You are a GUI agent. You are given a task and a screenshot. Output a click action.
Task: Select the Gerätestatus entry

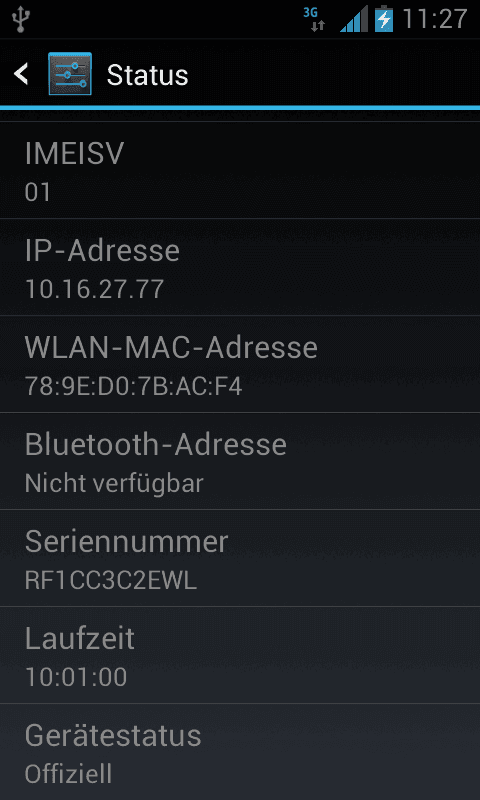[x=240, y=752]
